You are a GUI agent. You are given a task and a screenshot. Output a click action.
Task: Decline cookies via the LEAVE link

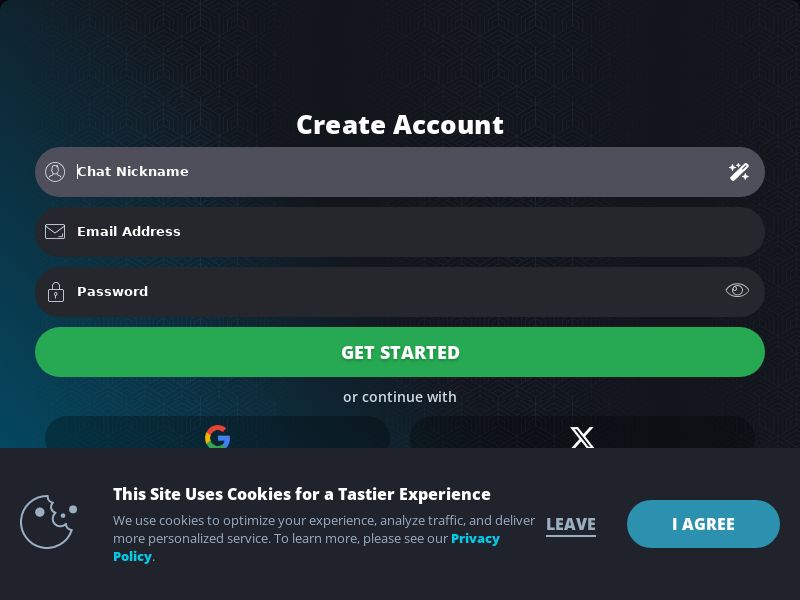[571, 524]
